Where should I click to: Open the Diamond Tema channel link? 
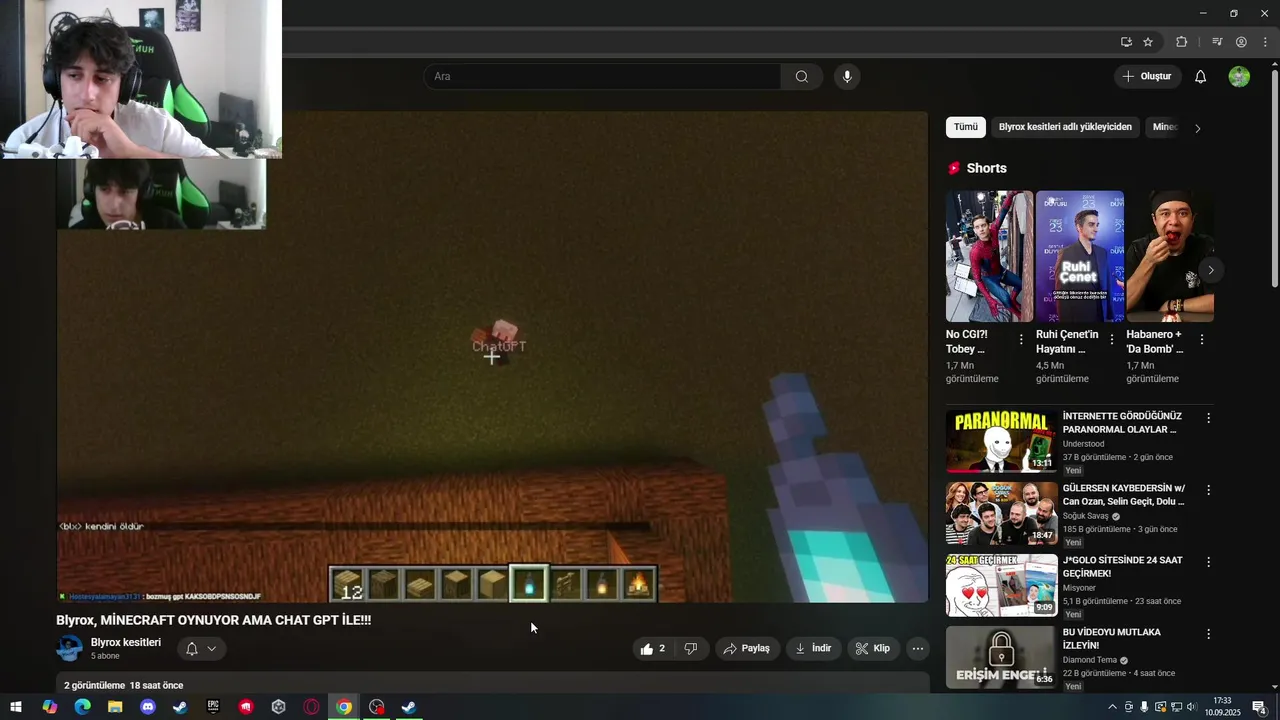coord(1090,660)
